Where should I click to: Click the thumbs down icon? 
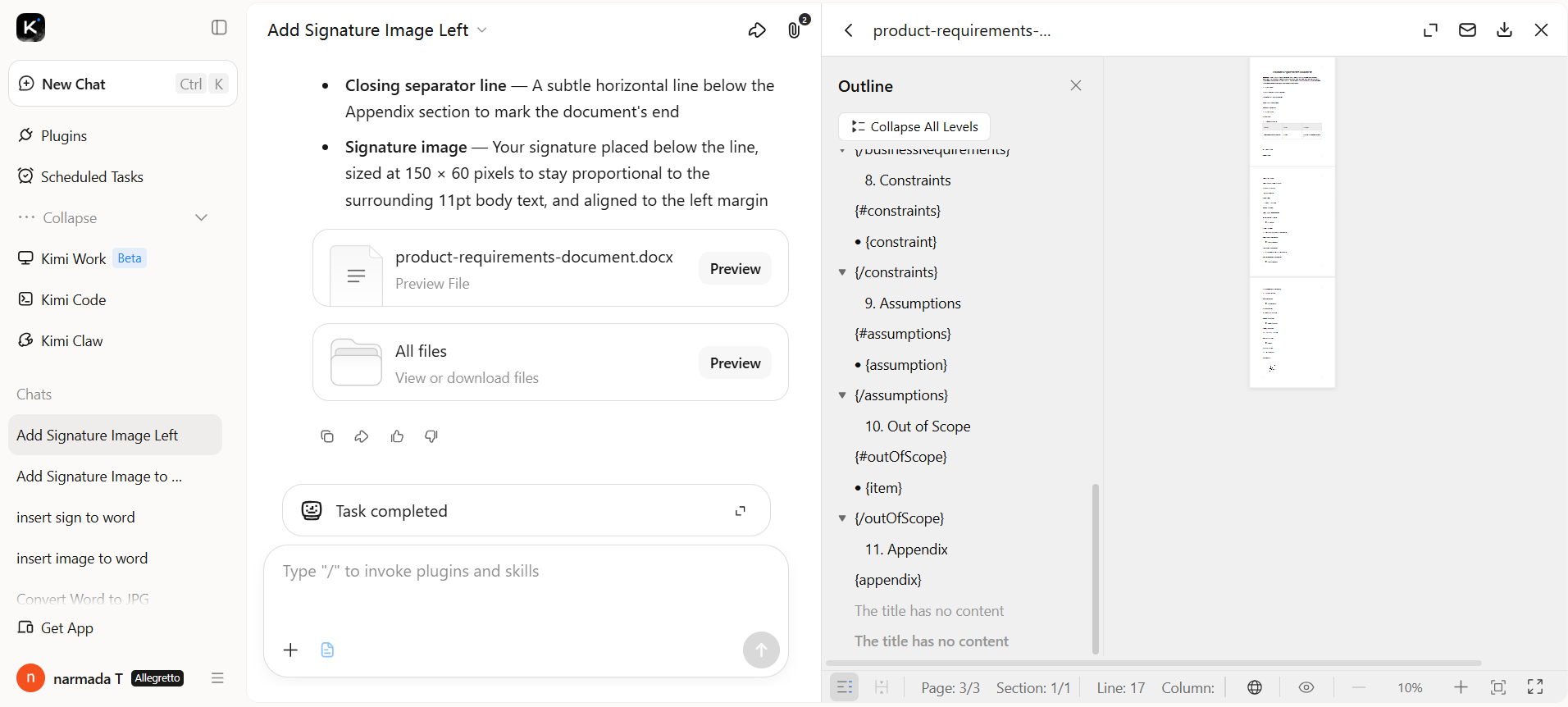431,436
